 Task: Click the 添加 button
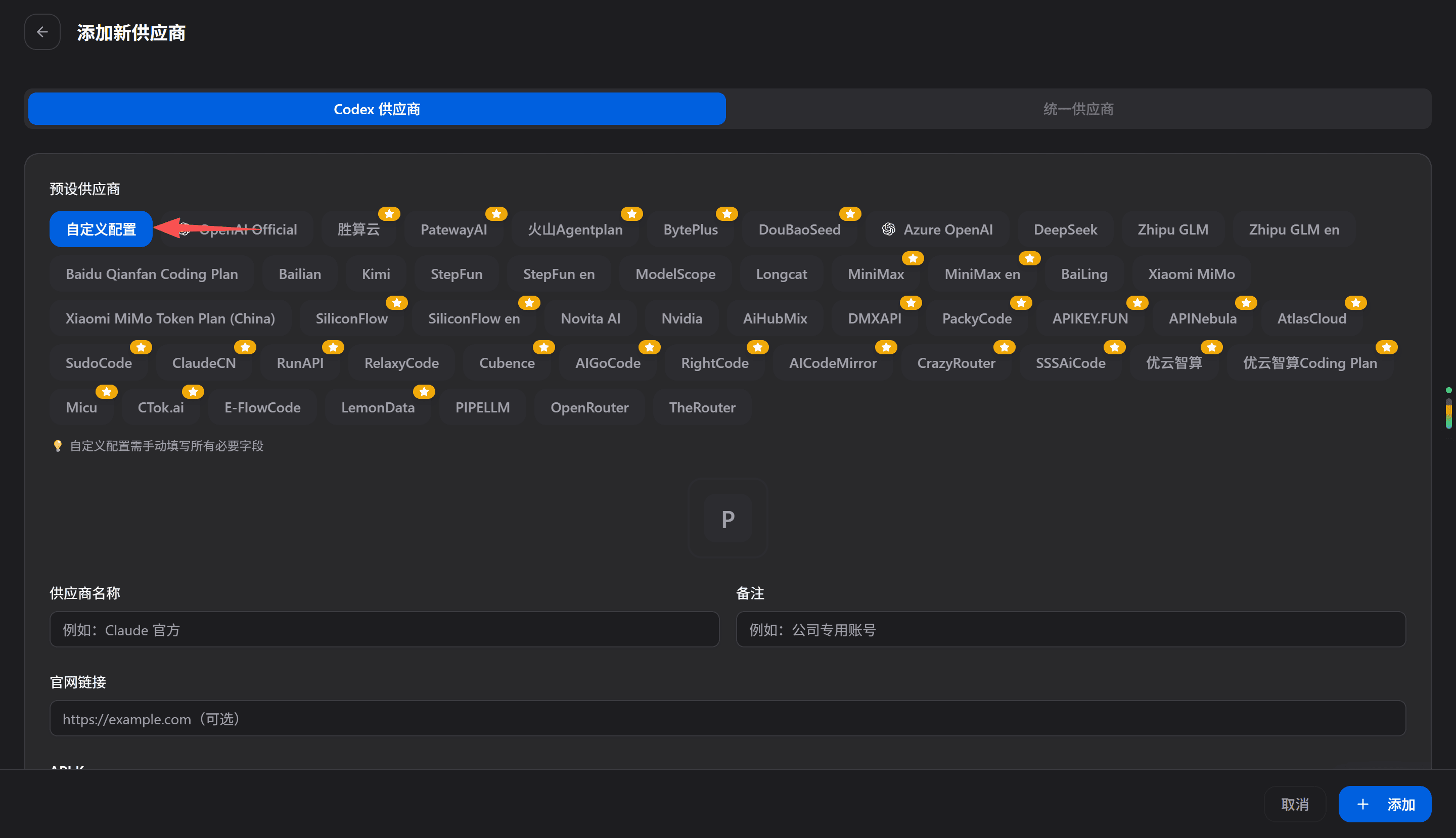coord(1385,804)
